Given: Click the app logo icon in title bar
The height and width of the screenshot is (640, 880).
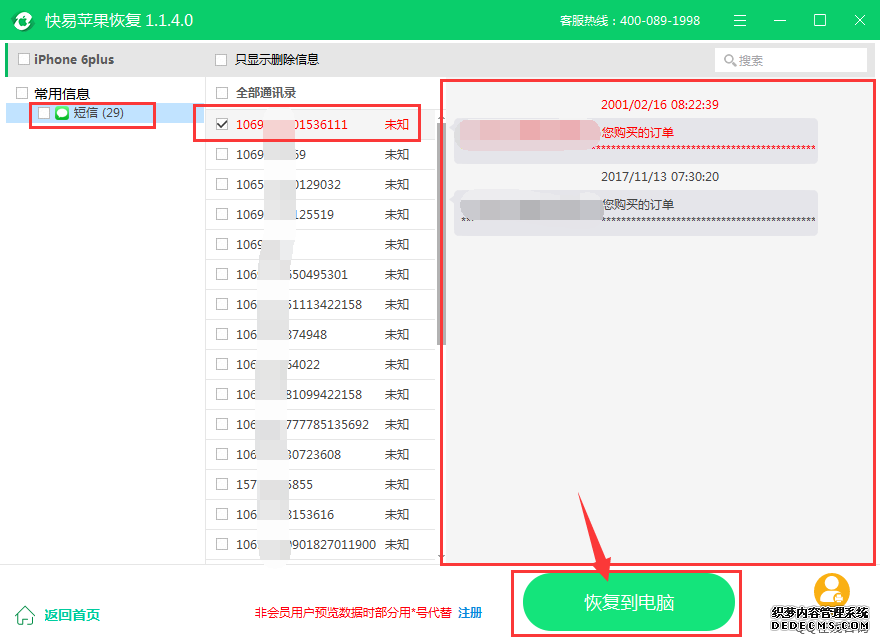Looking at the screenshot, I should pos(23,21).
